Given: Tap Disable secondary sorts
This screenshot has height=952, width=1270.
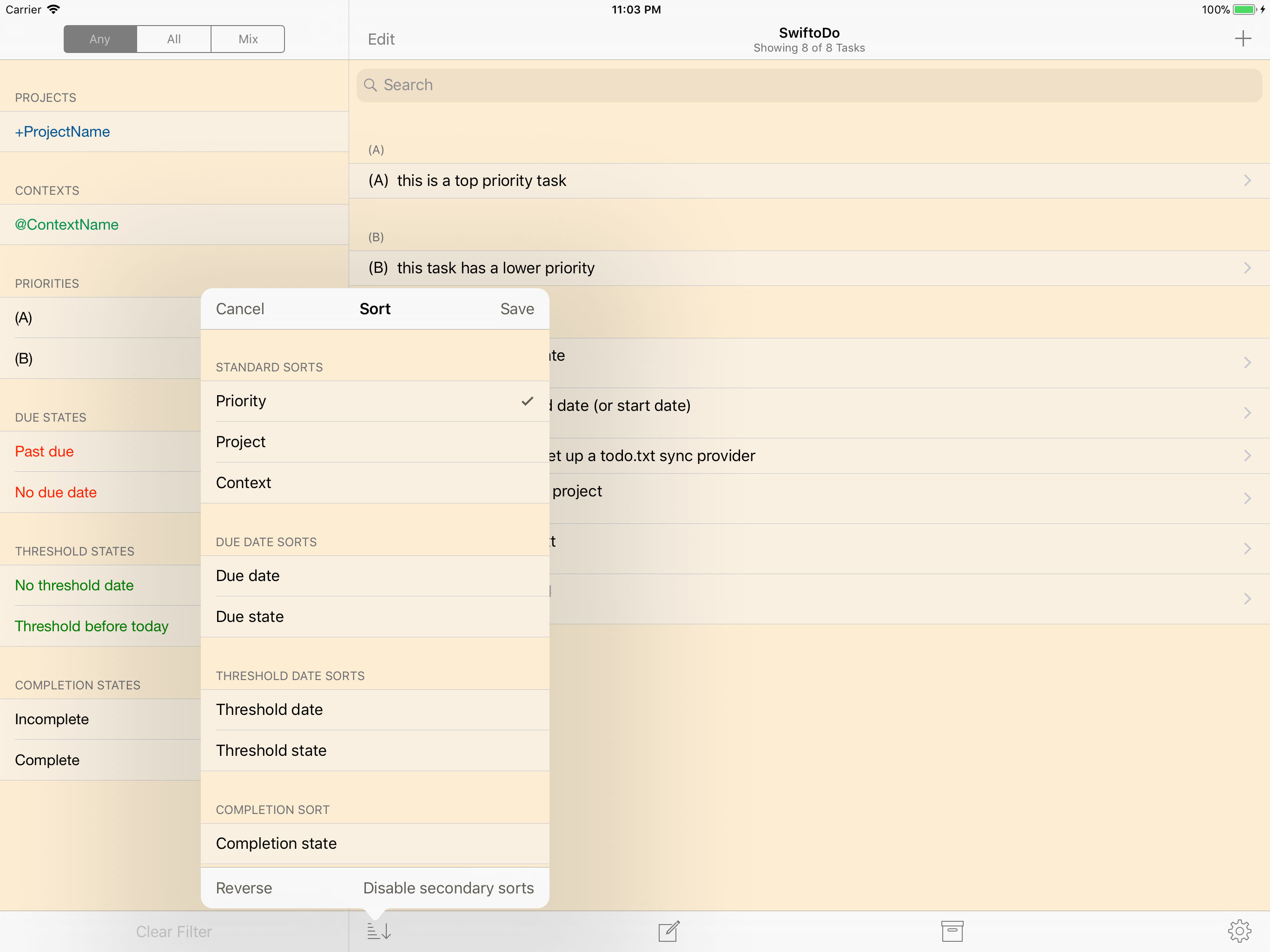Looking at the screenshot, I should (449, 888).
